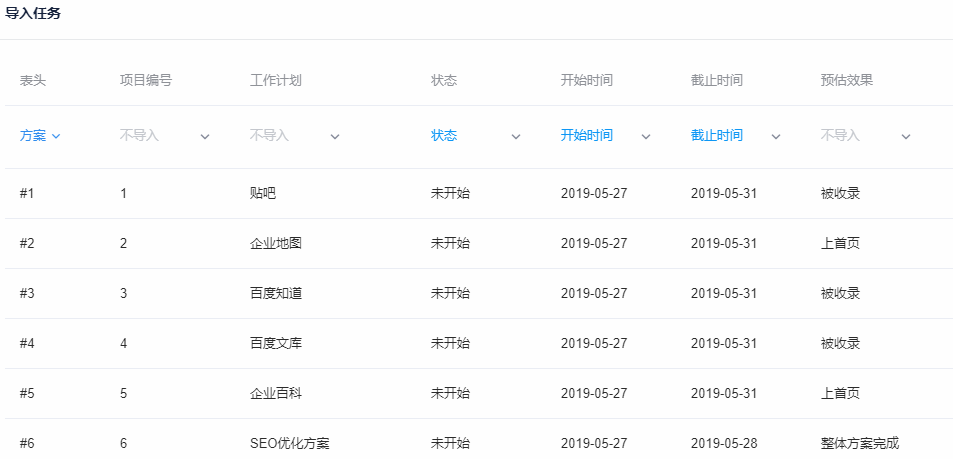Click project number 3 cell
Viewport: 953px width, 459px height.
pos(123,294)
